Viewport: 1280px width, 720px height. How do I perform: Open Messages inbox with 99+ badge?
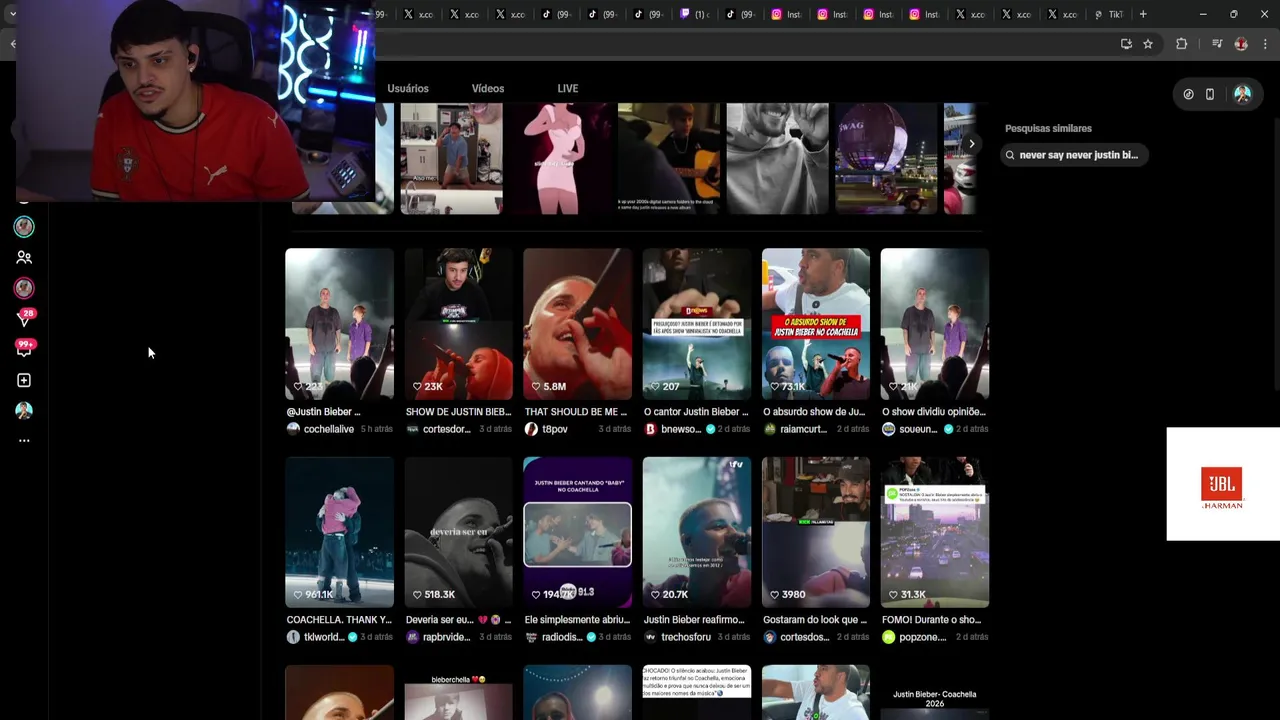[24, 349]
